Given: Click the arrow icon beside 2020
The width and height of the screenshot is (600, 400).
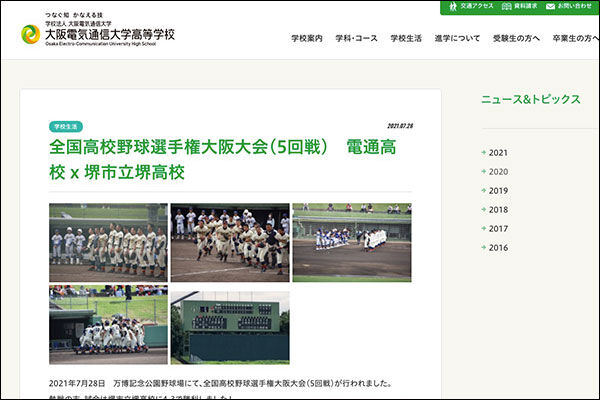Looking at the screenshot, I should (x=484, y=171).
